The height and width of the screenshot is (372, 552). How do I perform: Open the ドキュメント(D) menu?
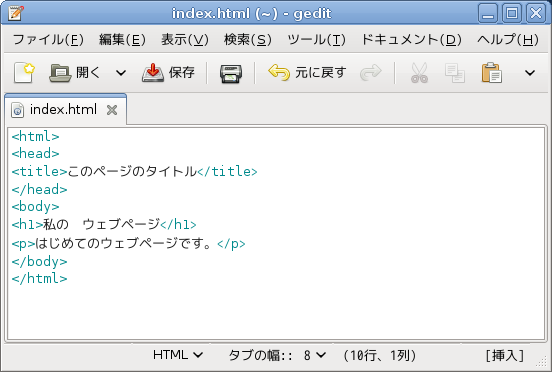(x=412, y=39)
